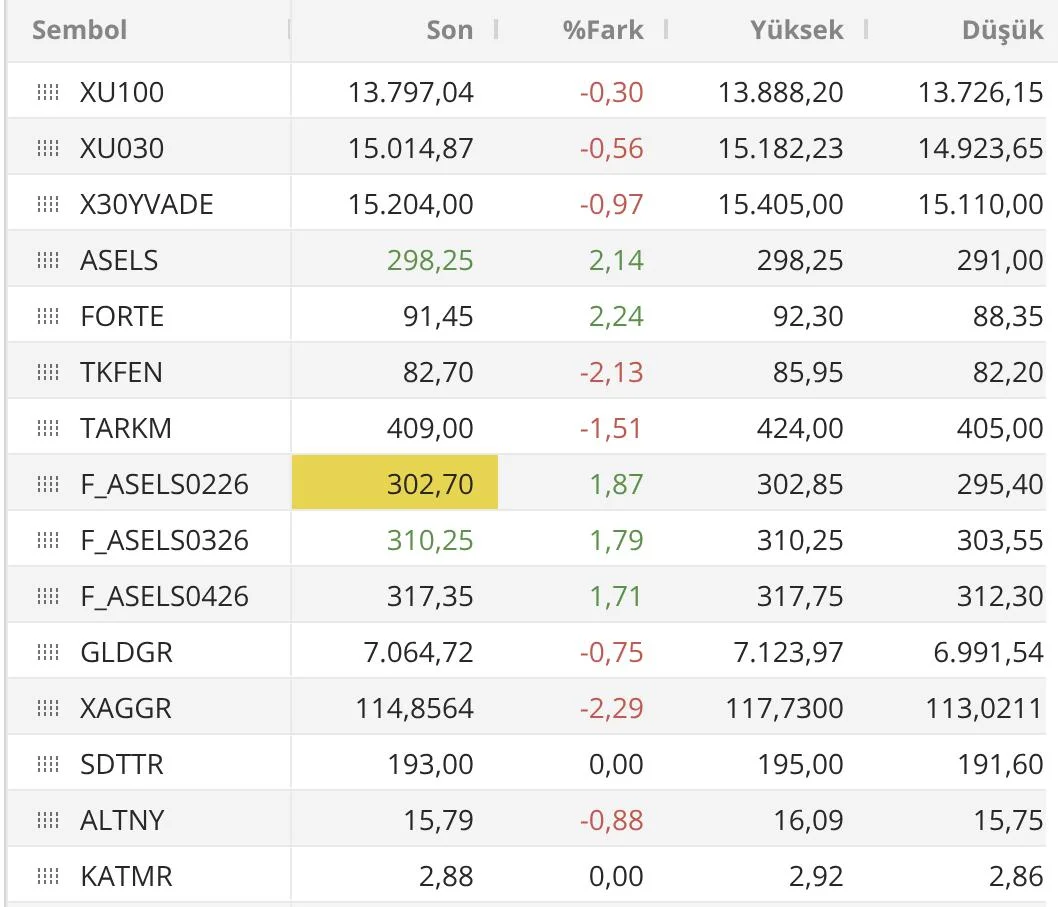Image resolution: width=1058 pixels, height=907 pixels.
Task: Click the %Fark column header
Action: (603, 30)
